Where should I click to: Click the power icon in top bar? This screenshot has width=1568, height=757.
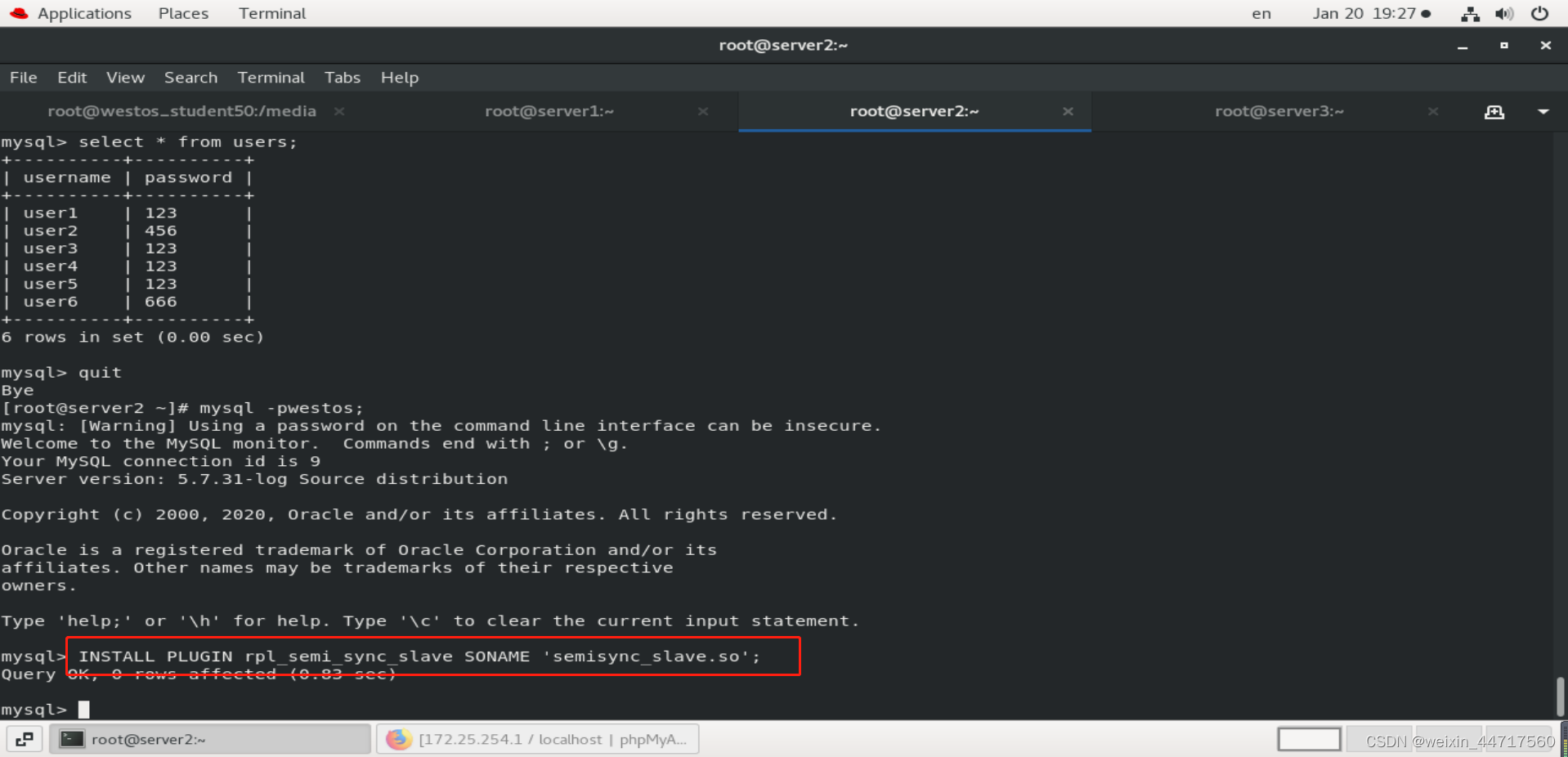(1539, 13)
